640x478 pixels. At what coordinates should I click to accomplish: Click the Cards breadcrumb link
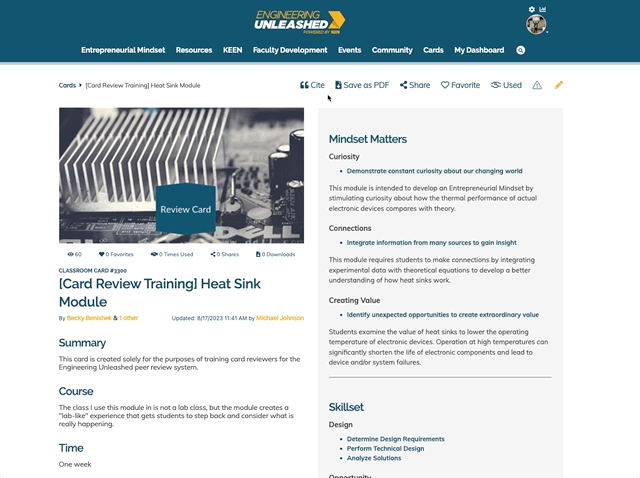click(x=67, y=85)
